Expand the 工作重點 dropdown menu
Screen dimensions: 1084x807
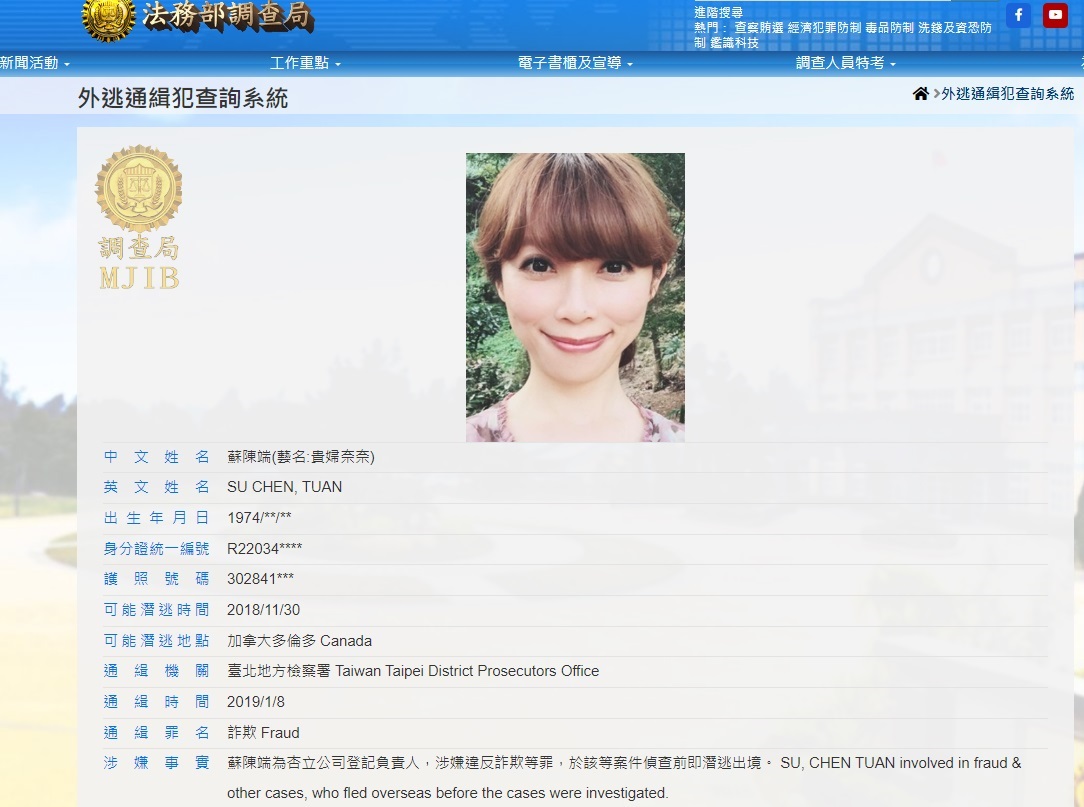(306, 63)
